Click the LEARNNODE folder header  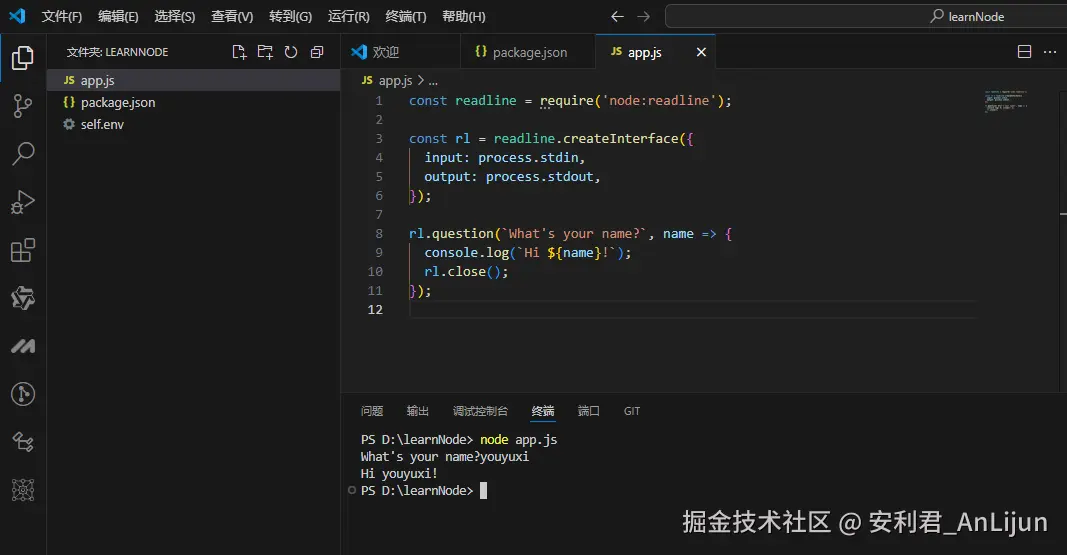click(117, 52)
